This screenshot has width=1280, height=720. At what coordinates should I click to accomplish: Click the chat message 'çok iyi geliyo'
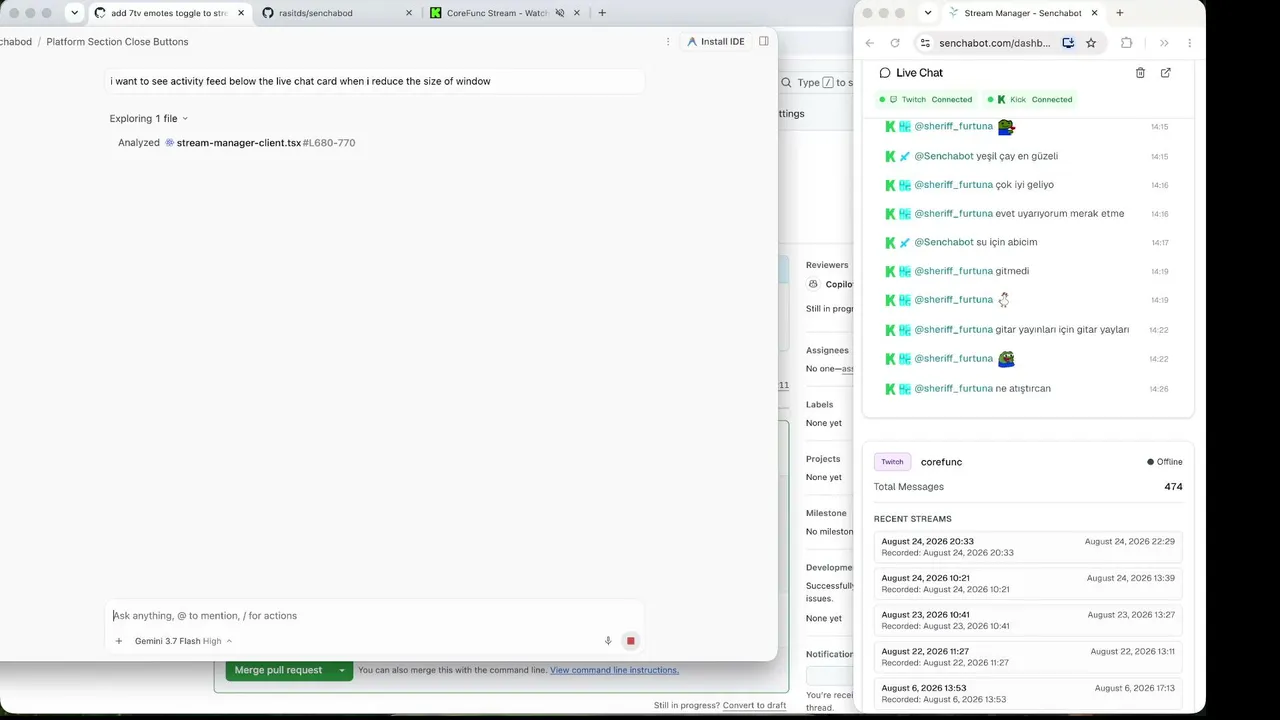[x=1025, y=185]
